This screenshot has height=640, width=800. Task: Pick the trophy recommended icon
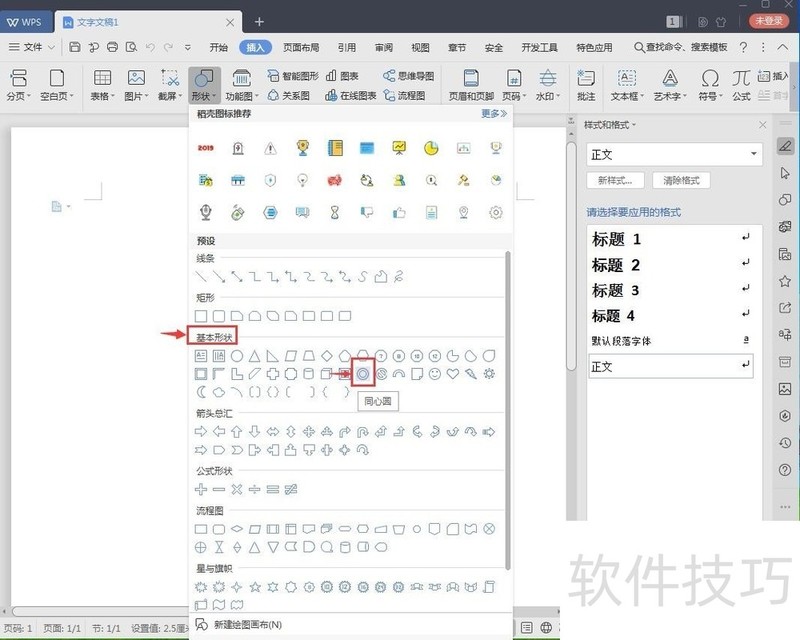[x=303, y=148]
